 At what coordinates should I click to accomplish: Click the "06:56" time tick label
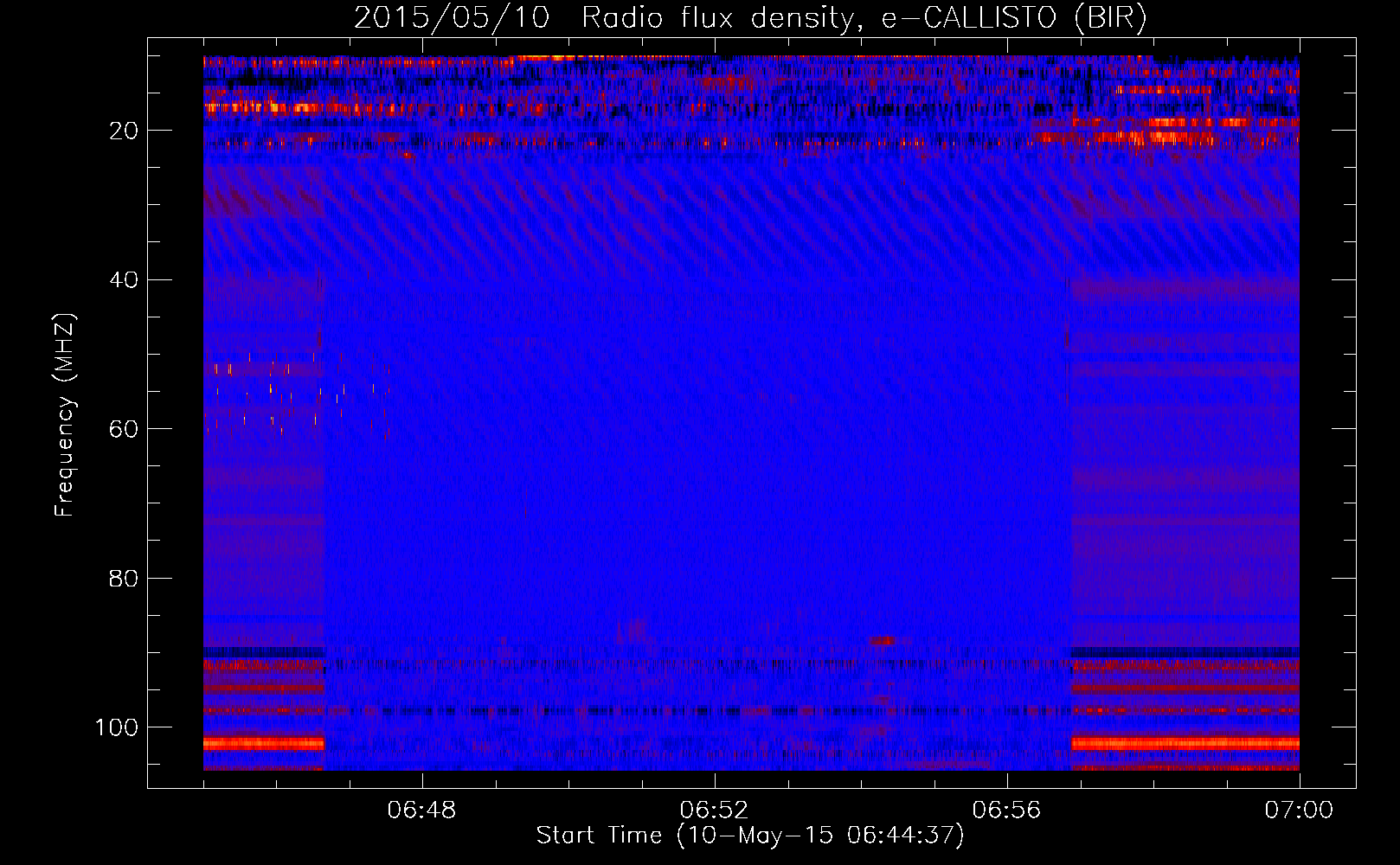pyautogui.click(x=1007, y=811)
